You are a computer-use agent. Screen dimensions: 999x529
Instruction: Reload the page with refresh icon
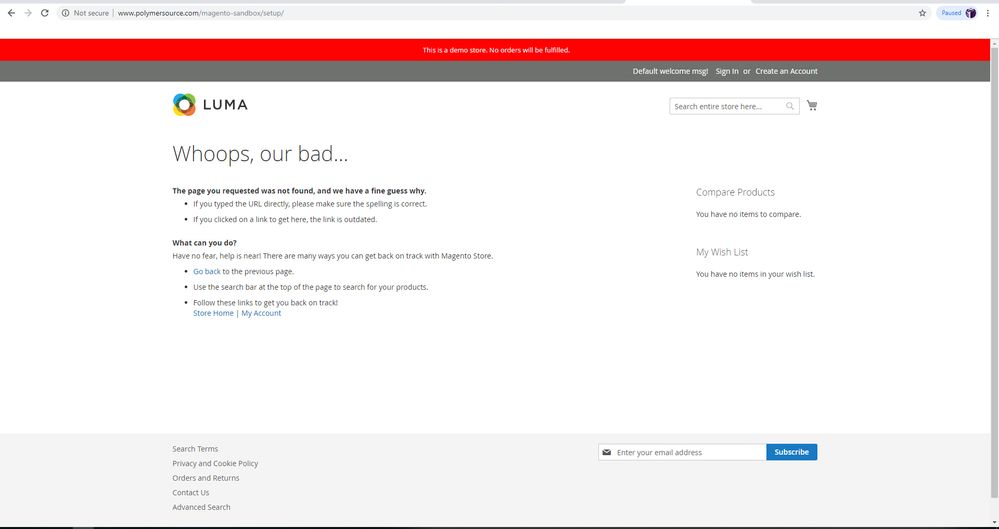(x=45, y=13)
